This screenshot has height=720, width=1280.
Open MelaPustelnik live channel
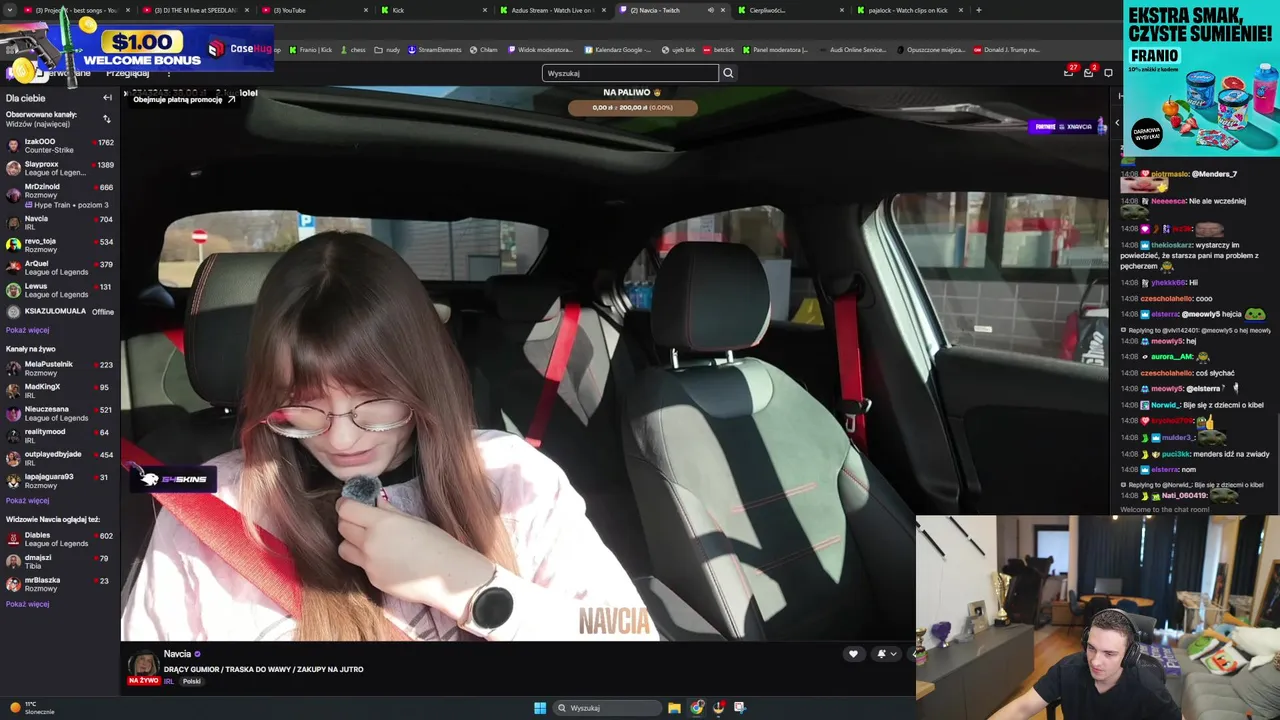coord(59,368)
